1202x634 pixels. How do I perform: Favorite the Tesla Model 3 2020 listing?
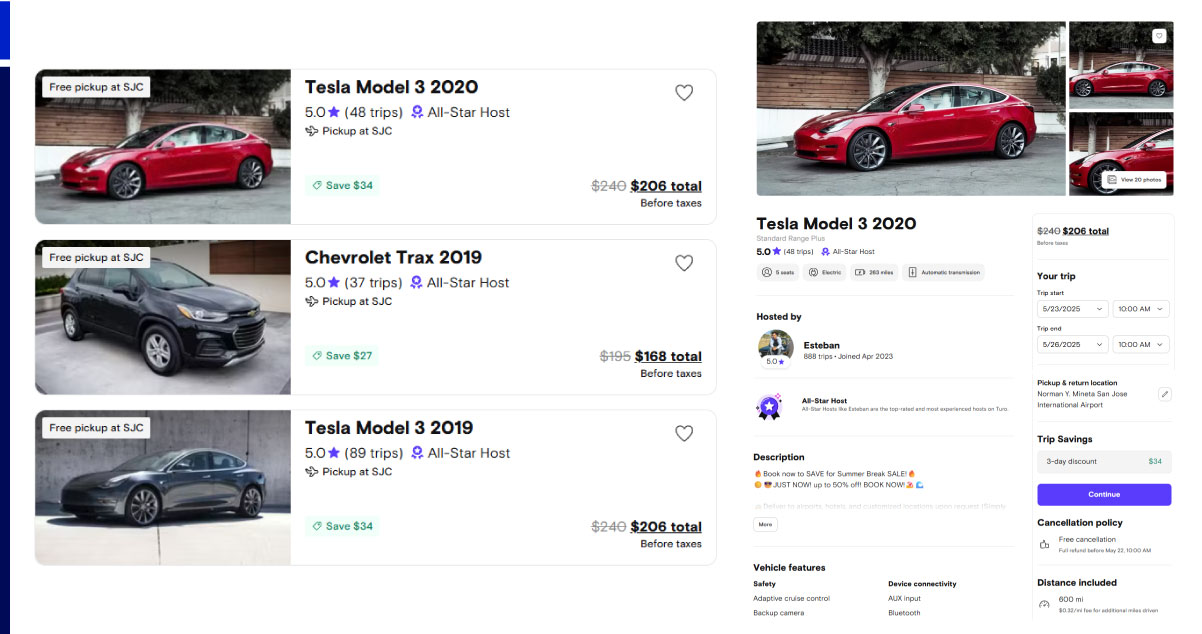(684, 93)
